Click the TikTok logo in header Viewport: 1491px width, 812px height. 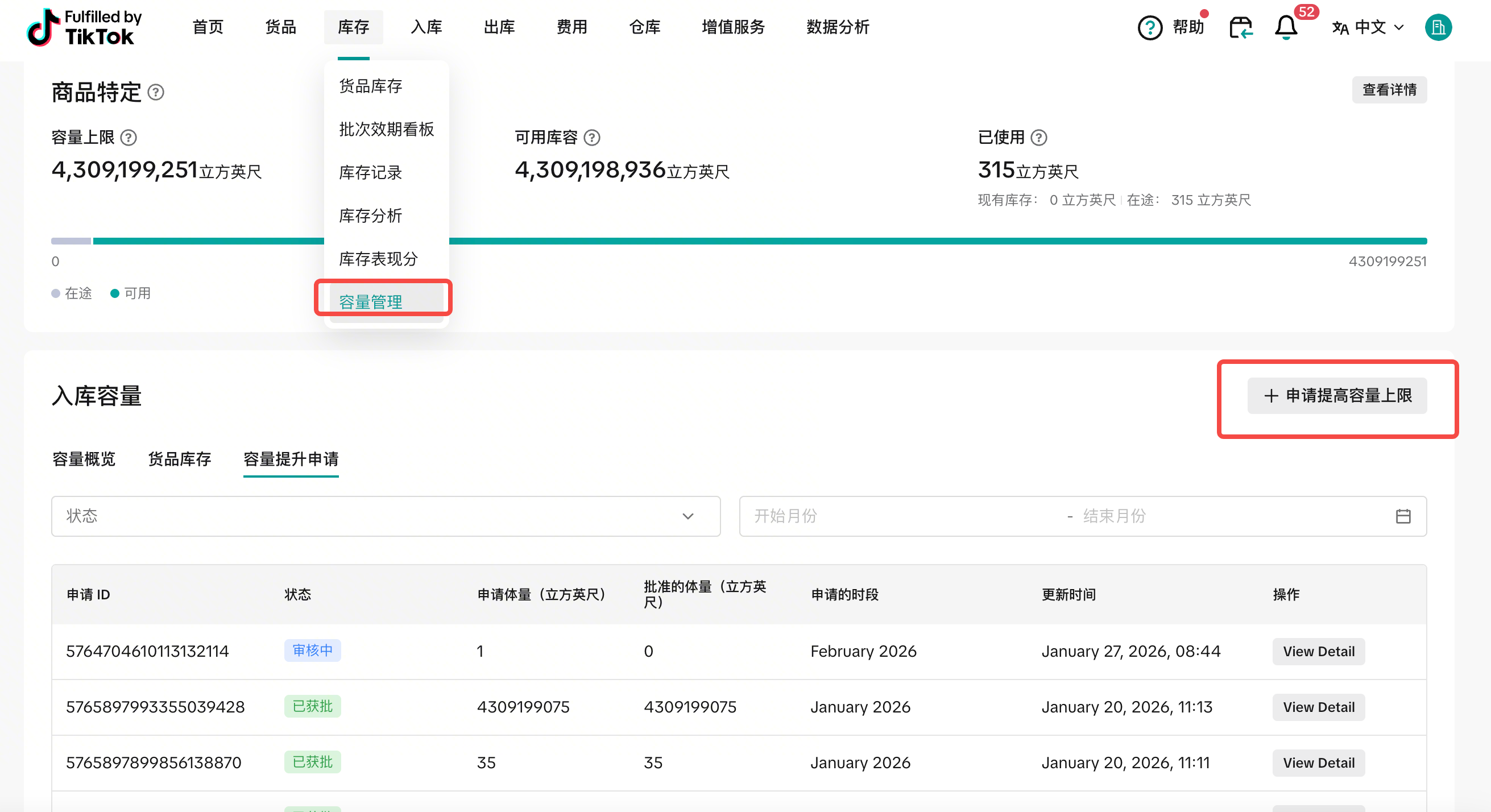(x=84, y=27)
